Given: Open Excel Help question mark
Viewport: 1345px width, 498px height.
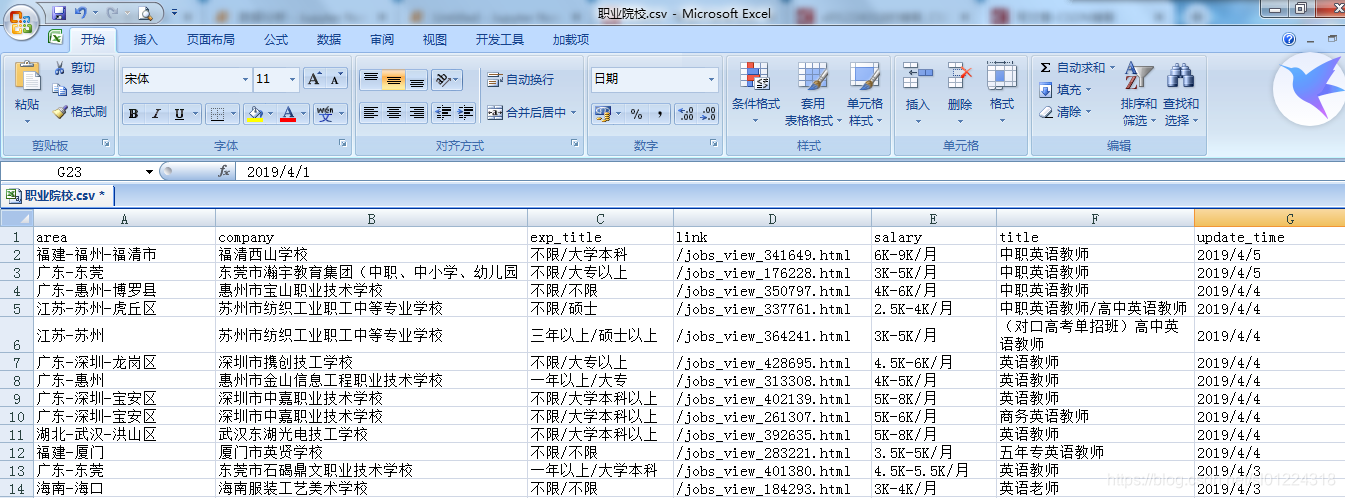Looking at the screenshot, I should pos(1288,39).
